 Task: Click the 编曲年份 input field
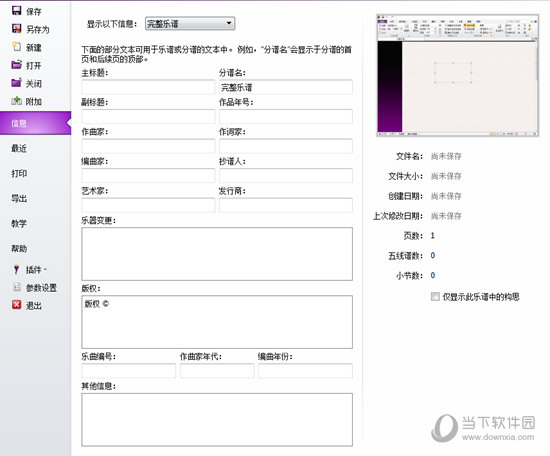(306, 371)
